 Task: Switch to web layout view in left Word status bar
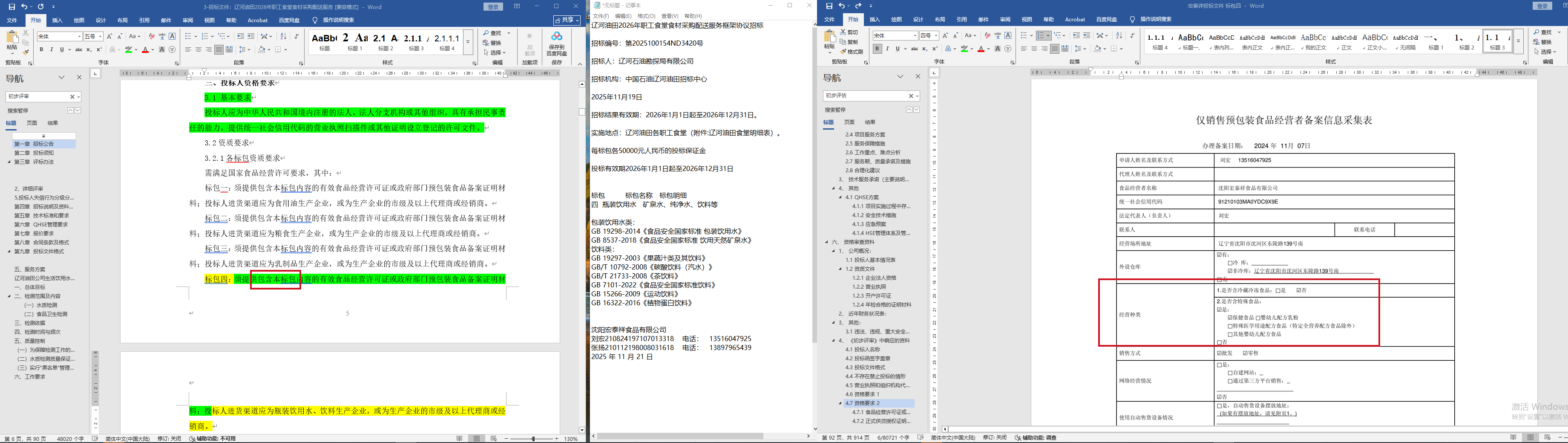coord(494,439)
